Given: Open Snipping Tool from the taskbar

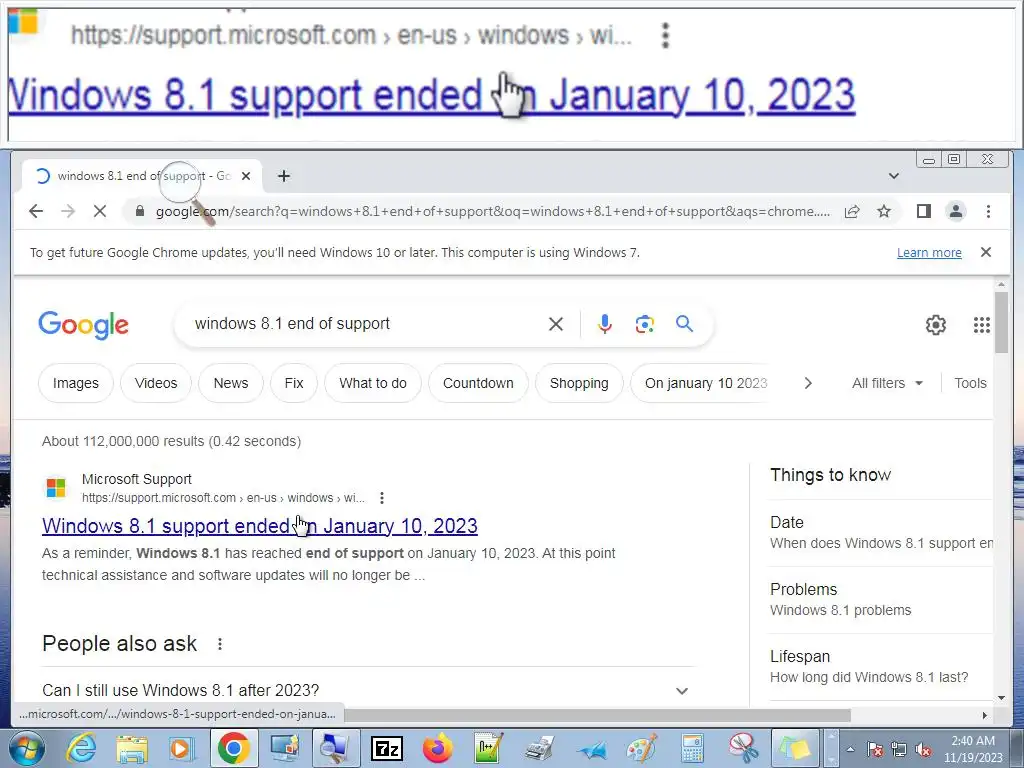Looking at the screenshot, I should coord(744,748).
